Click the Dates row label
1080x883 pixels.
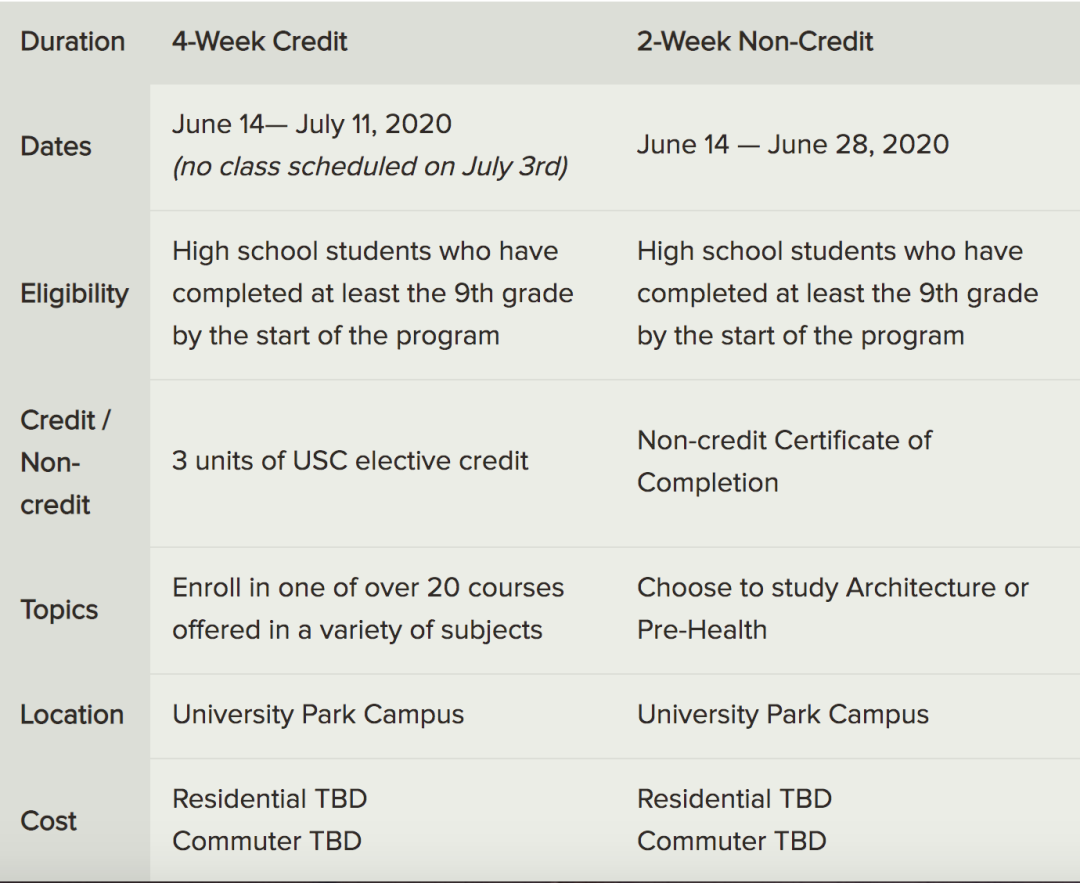(x=55, y=146)
